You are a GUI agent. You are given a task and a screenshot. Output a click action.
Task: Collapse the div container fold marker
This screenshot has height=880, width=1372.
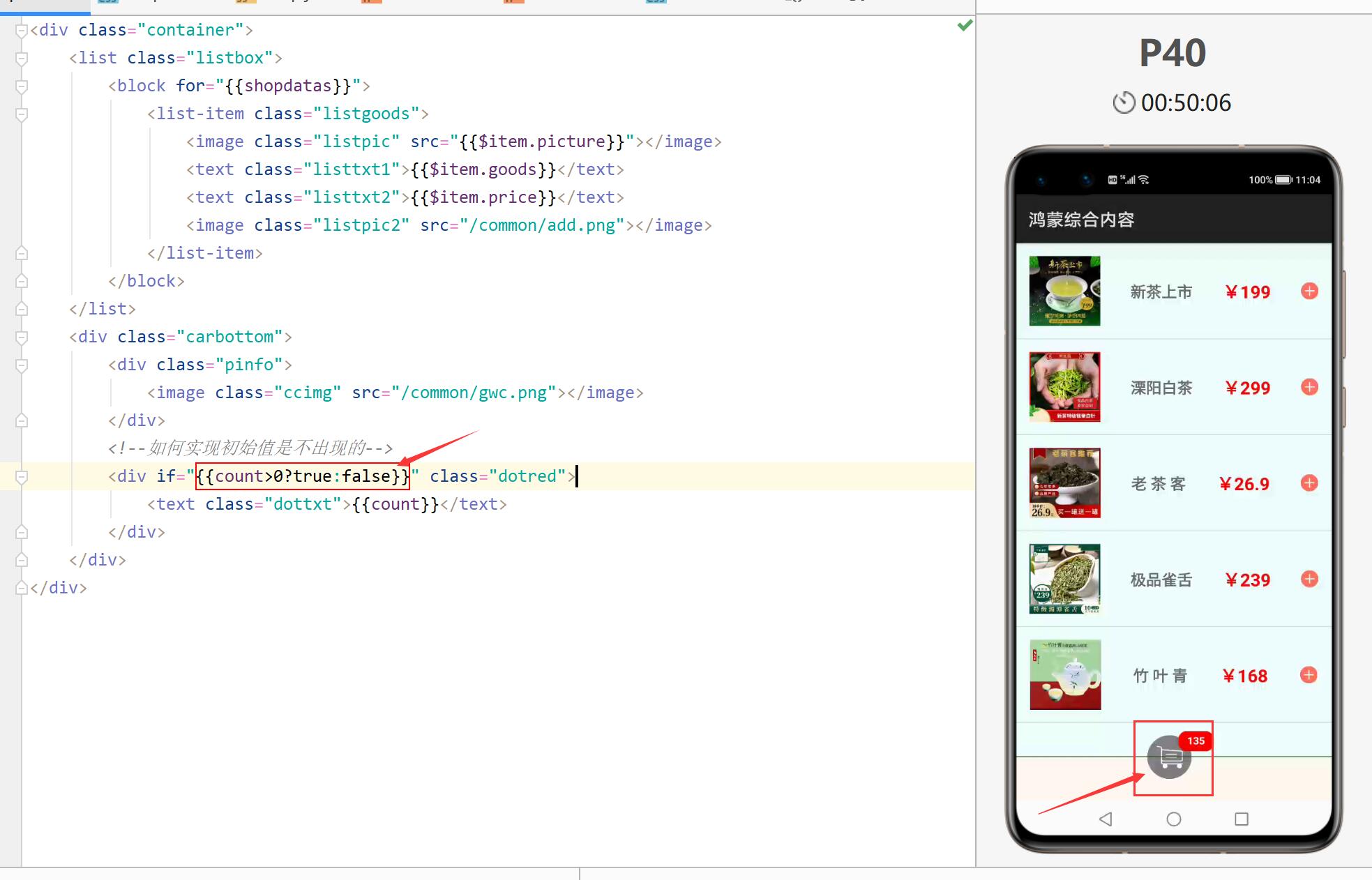[22, 31]
